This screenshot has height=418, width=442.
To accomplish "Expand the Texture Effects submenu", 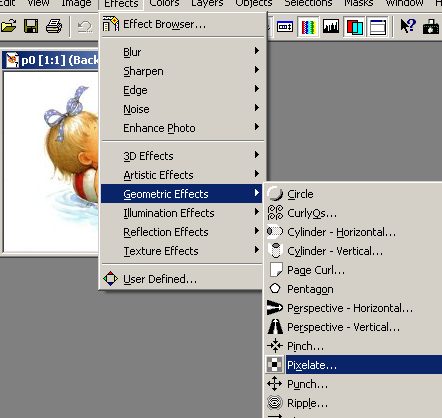I will click(x=182, y=251).
